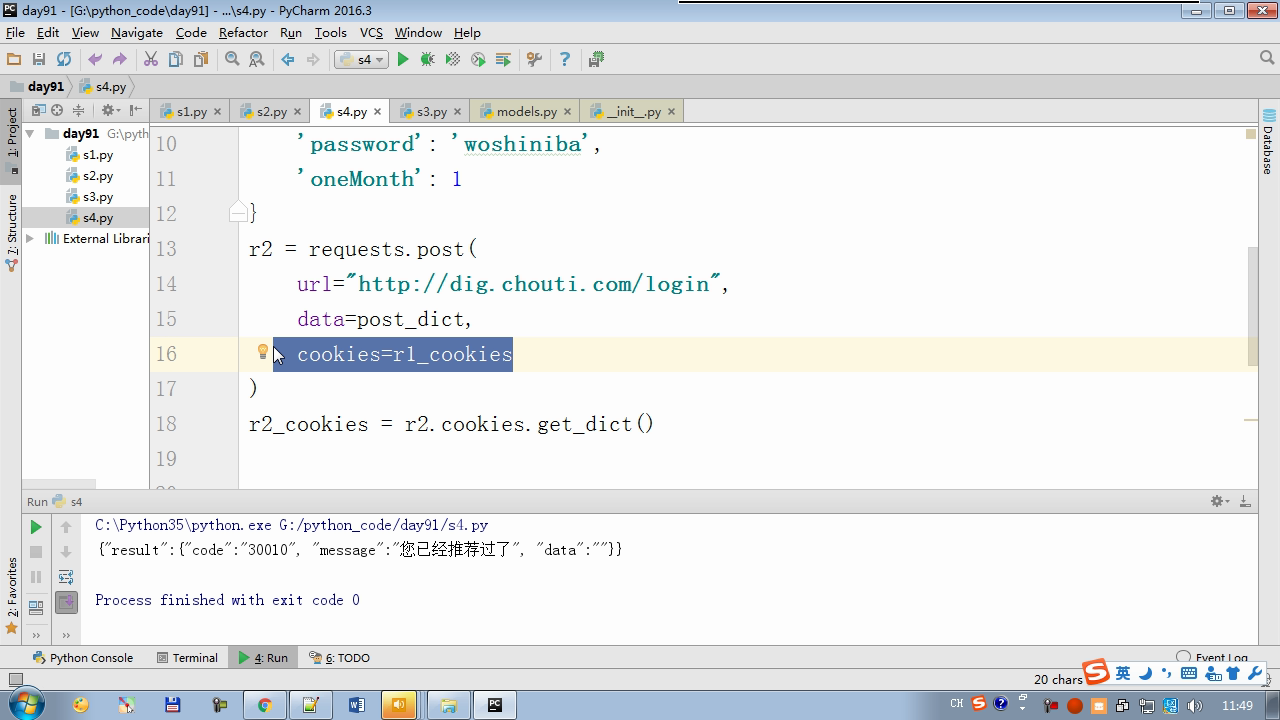Click the editor vertical scrollbar
The image size is (1280, 720).
point(1252,290)
